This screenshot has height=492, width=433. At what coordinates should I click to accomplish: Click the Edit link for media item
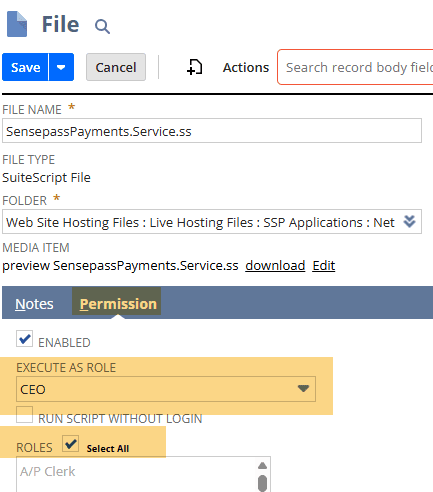tap(324, 266)
